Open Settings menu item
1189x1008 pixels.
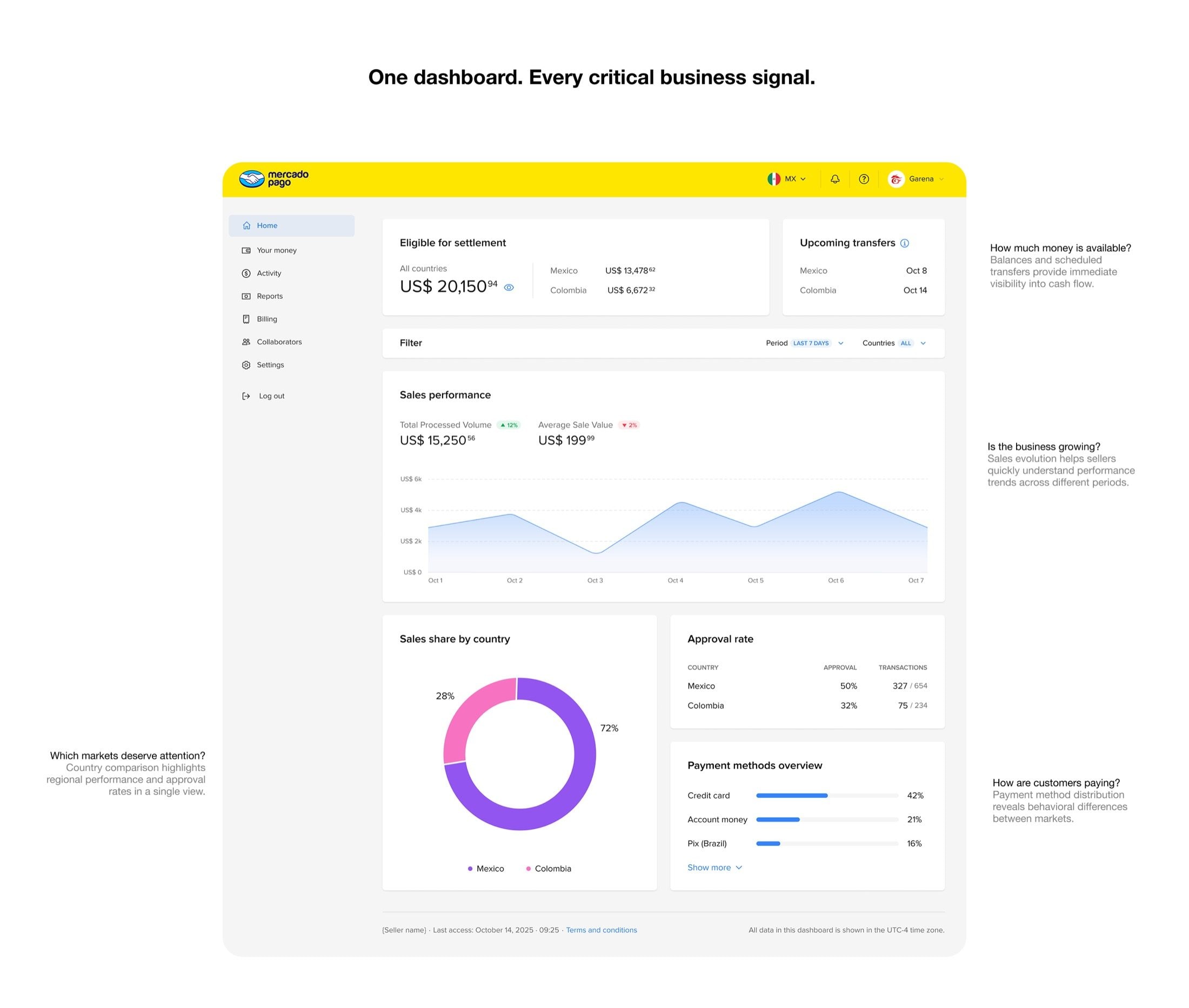[x=270, y=365]
